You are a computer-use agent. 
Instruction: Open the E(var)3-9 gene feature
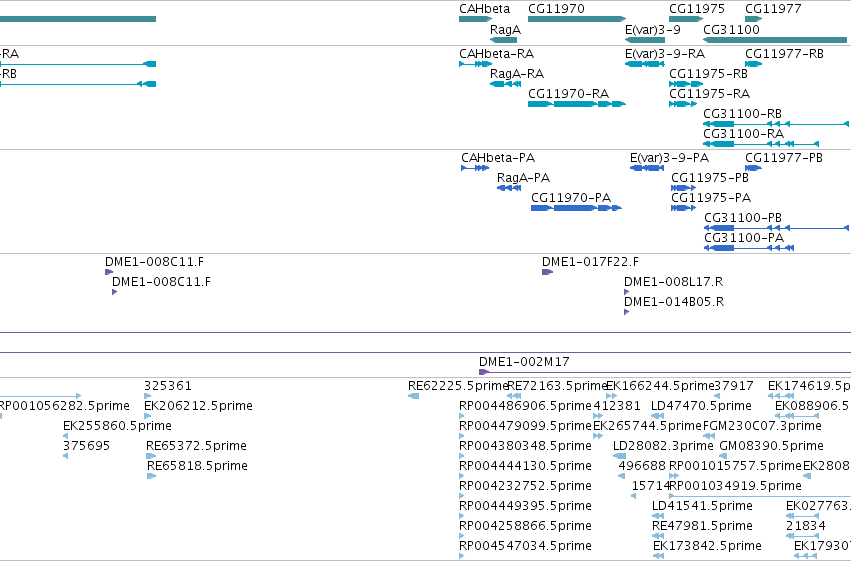click(645, 40)
